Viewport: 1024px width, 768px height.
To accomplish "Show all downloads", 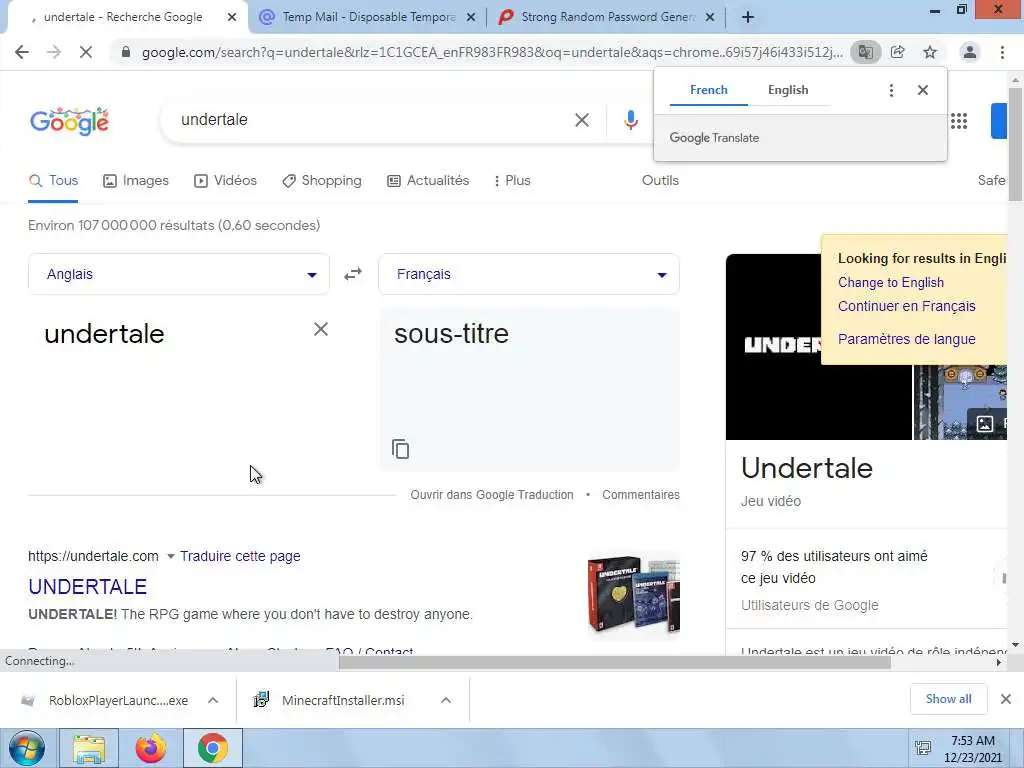I will (x=948, y=699).
